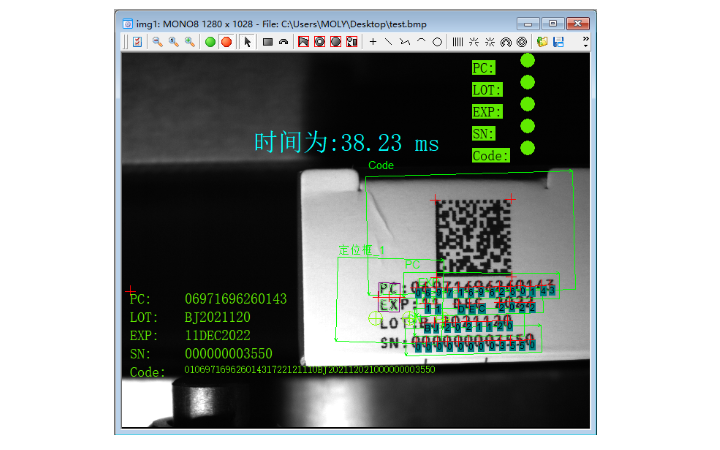The height and width of the screenshot is (450, 720).
Task: Click the long Code result string at bottom
Action: coord(310,370)
